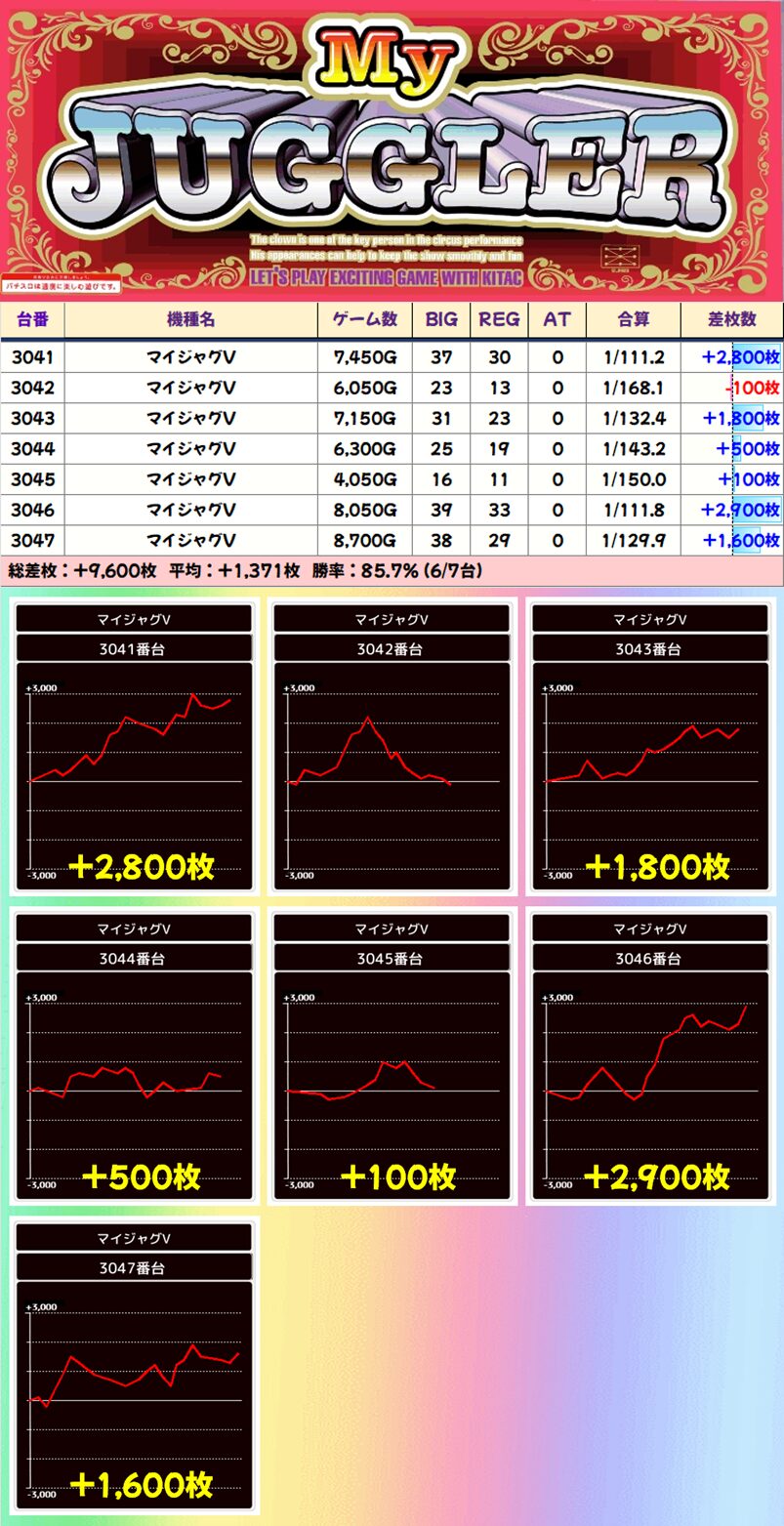Click the 6,050G game count cell
Screen dimensions: 784x1526
click(x=365, y=388)
